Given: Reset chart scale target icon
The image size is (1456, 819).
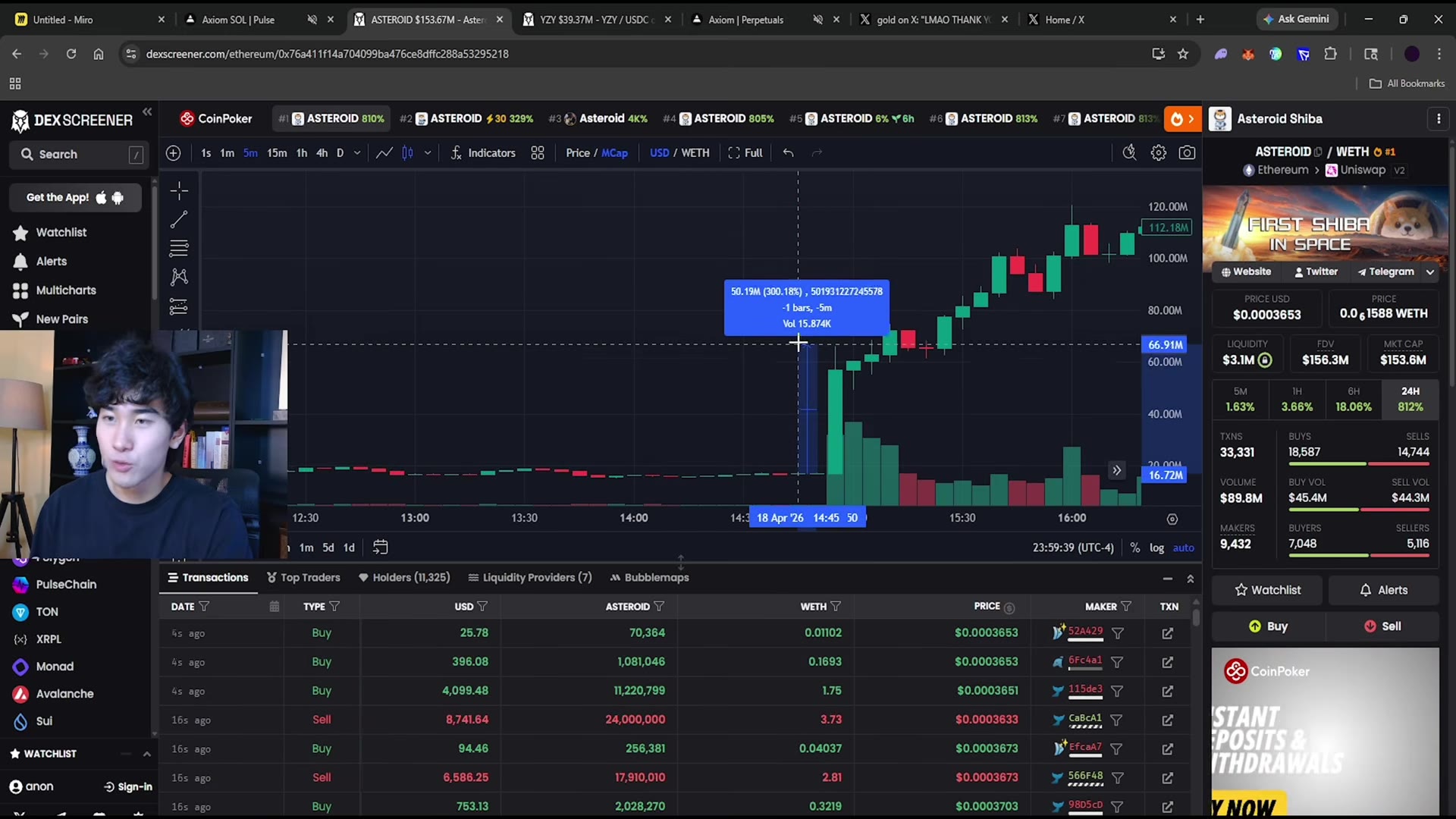Looking at the screenshot, I should coord(1172,519).
